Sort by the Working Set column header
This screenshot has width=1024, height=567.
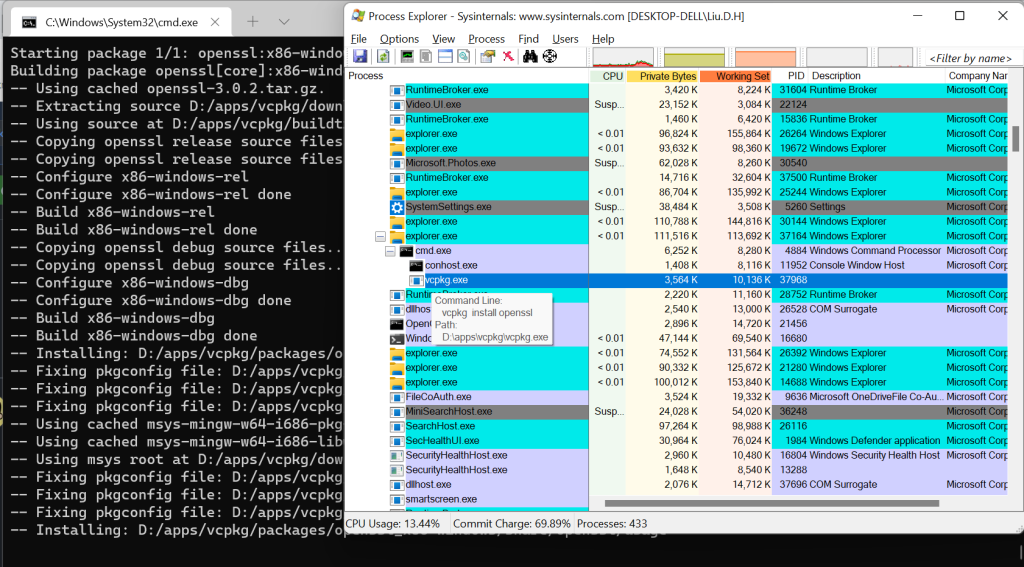click(x=736, y=76)
